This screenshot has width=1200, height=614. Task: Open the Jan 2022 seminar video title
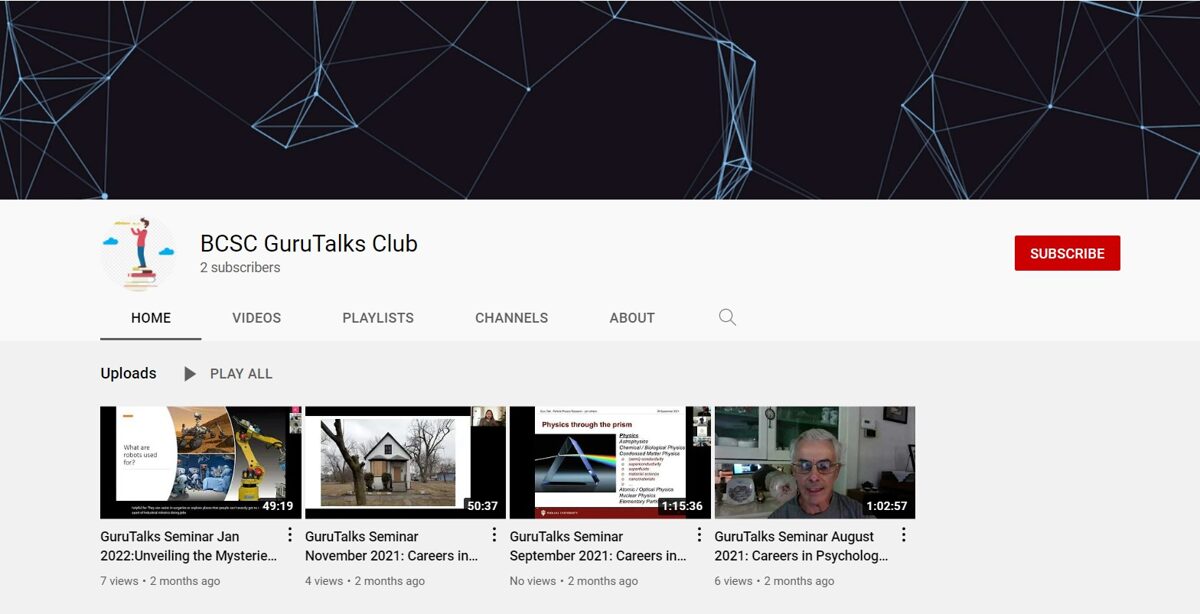click(x=188, y=546)
